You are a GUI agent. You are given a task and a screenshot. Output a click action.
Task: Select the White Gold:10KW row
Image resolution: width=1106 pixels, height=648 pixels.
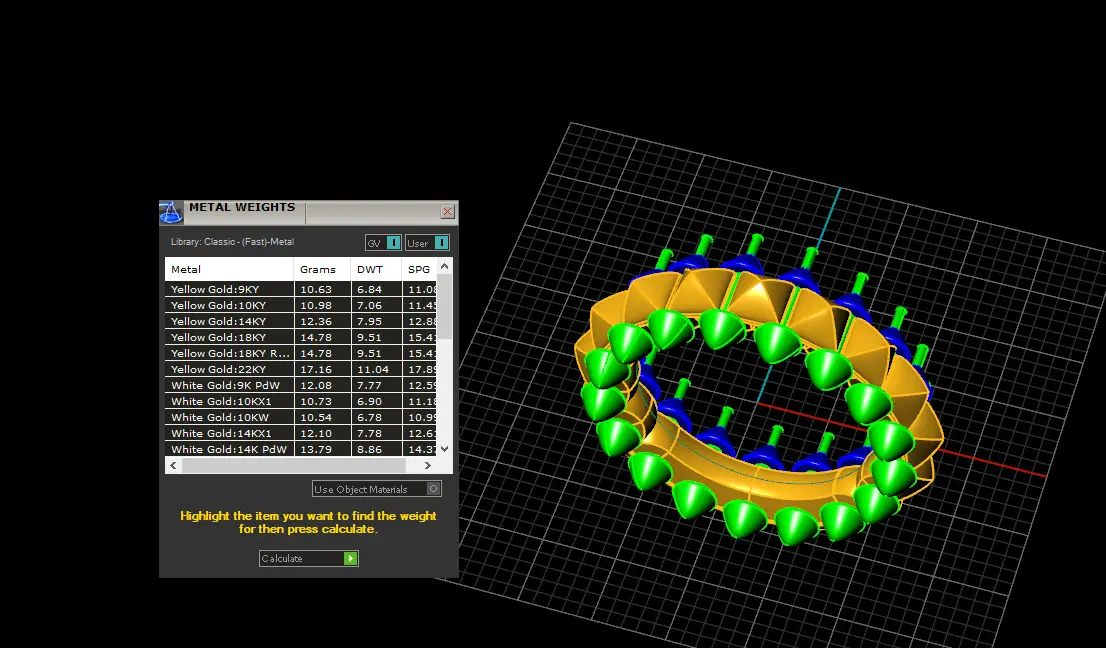tap(300, 417)
